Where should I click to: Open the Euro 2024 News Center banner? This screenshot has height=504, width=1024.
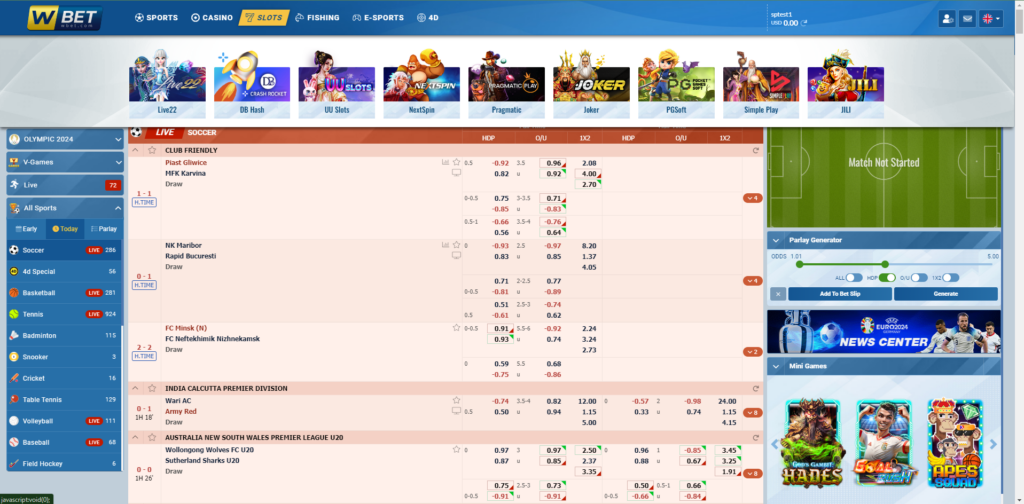(884, 332)
